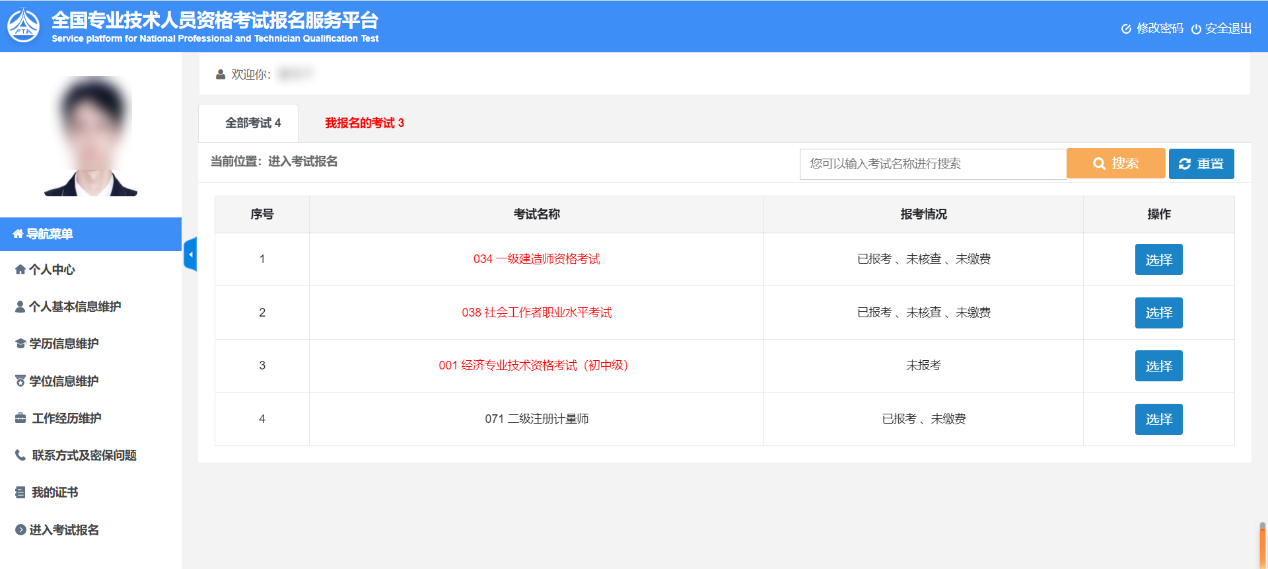Go to 学历信息维护 page
Image resolution: width=1268 pixels, height=569 pixels.
click(x=63, y=344)
